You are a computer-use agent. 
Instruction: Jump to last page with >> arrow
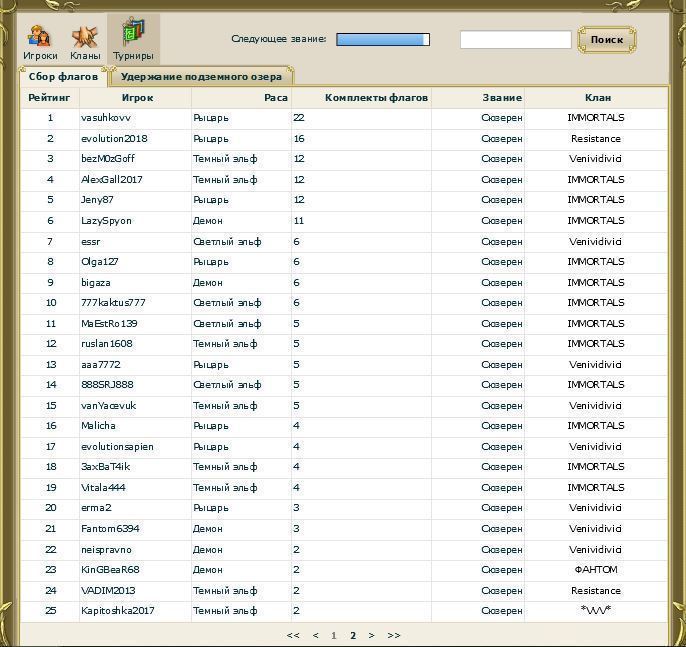(394, 635)
